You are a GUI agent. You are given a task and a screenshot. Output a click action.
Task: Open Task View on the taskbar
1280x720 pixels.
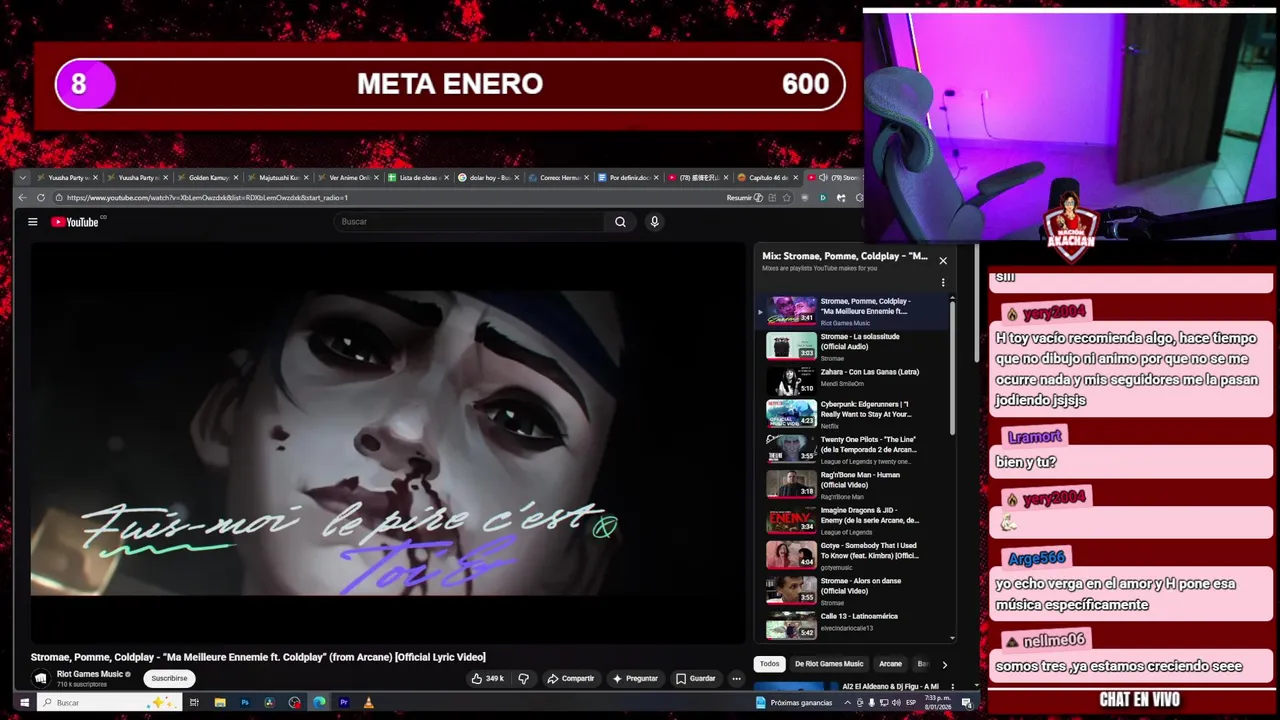[194, 703]
